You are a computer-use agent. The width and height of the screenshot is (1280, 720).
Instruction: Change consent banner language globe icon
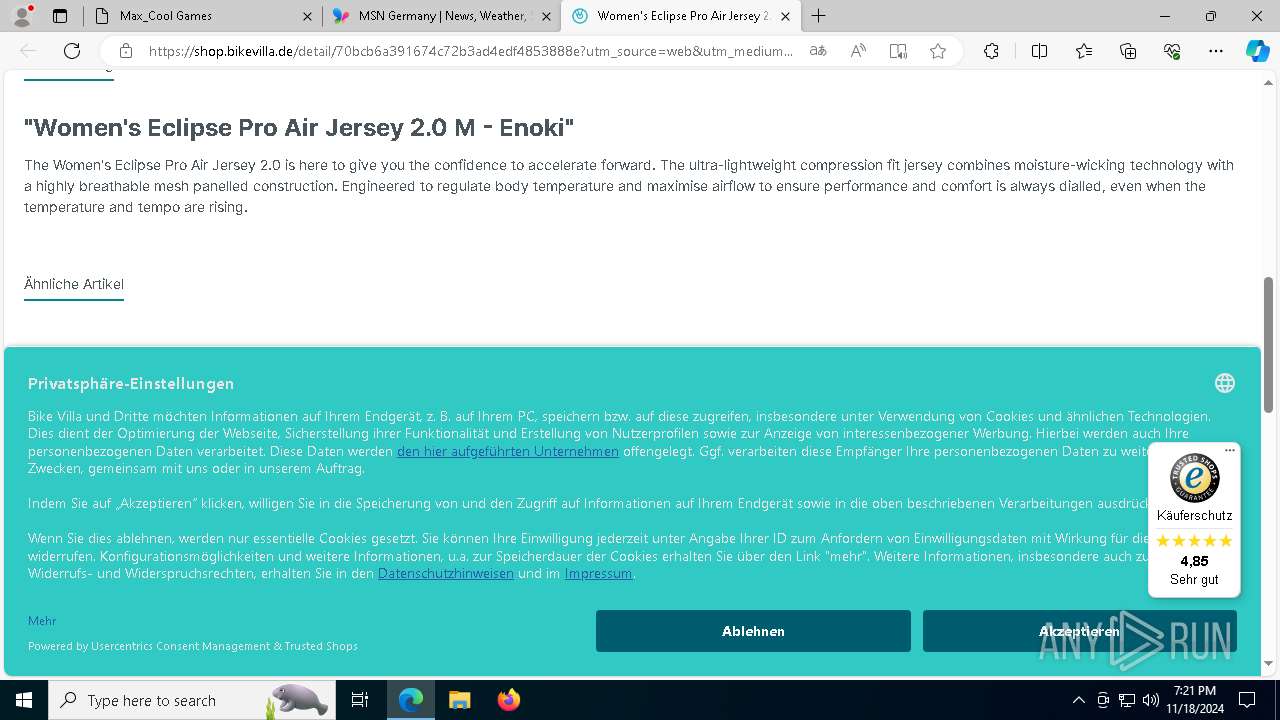pos(1225,383)
